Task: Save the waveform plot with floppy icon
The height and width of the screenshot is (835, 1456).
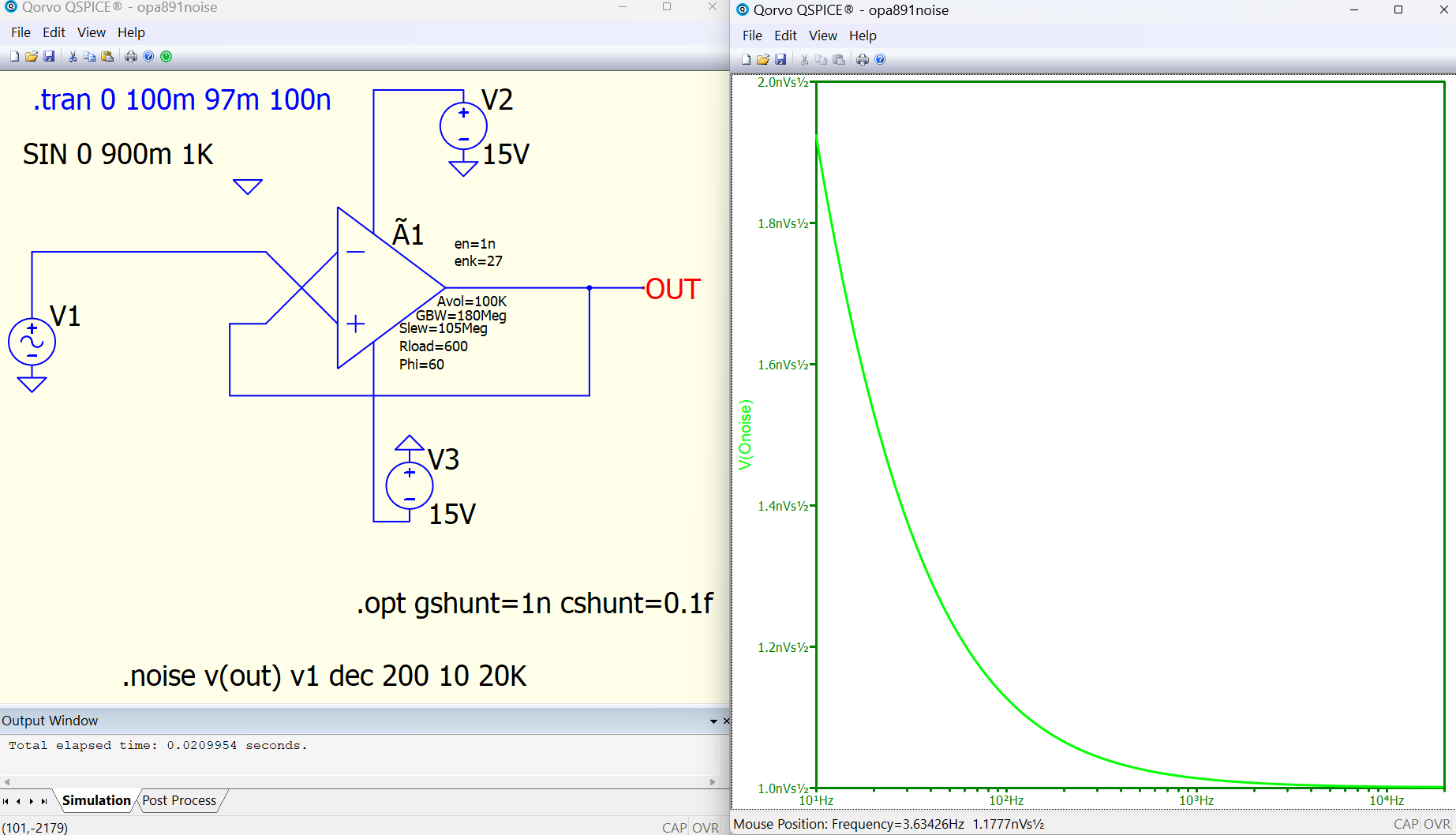Action: (780, 60)
